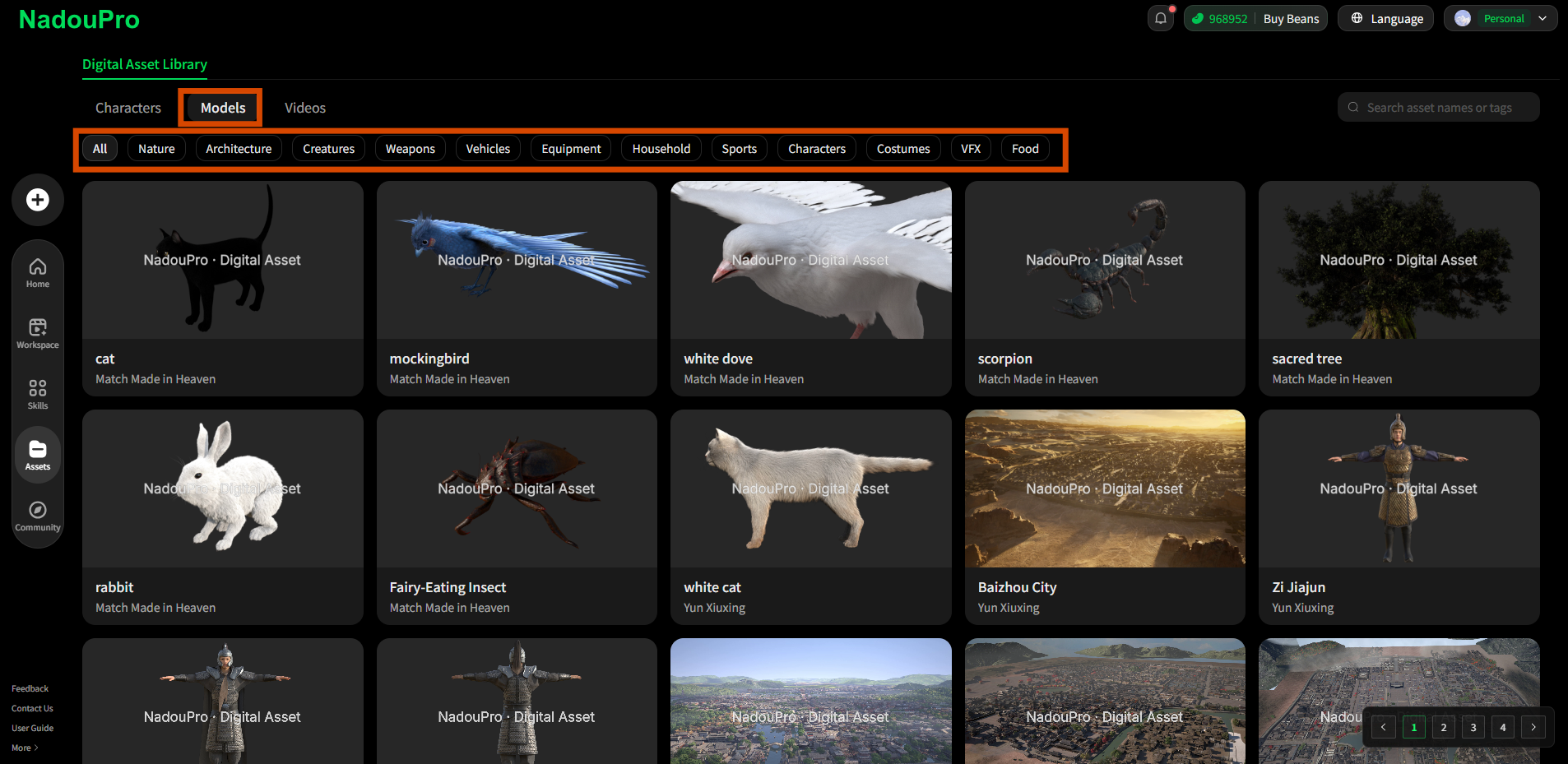Open the scorpion model thumbnail
Screen dimensions: 1568x764
pyautogui.click(x=1105, y=260)
